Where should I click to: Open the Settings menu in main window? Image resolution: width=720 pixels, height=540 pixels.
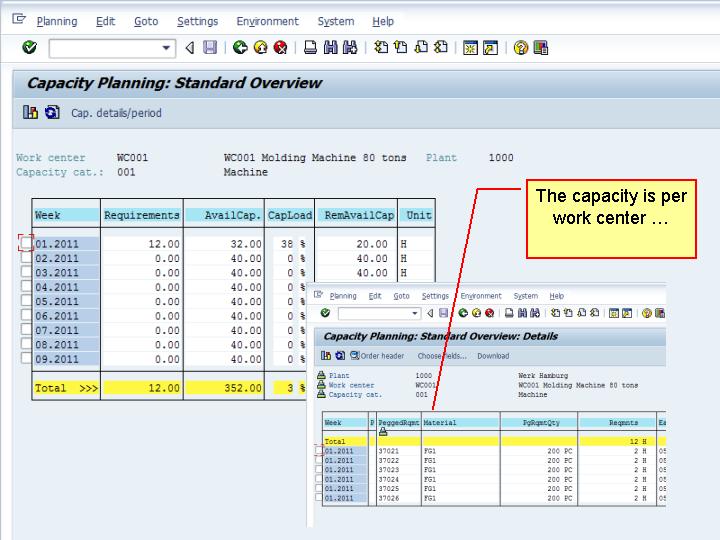click(197, 21)
